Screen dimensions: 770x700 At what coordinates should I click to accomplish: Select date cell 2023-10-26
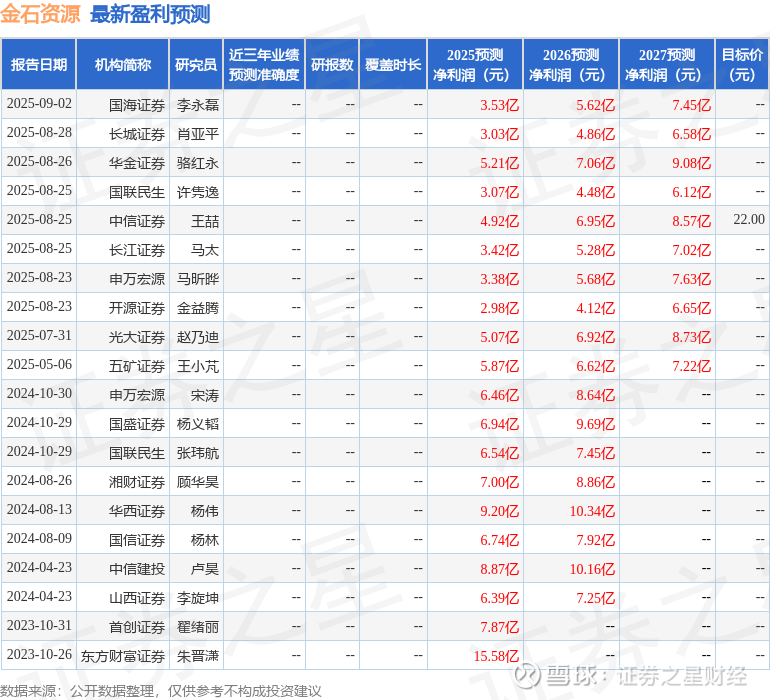(39, 654)
